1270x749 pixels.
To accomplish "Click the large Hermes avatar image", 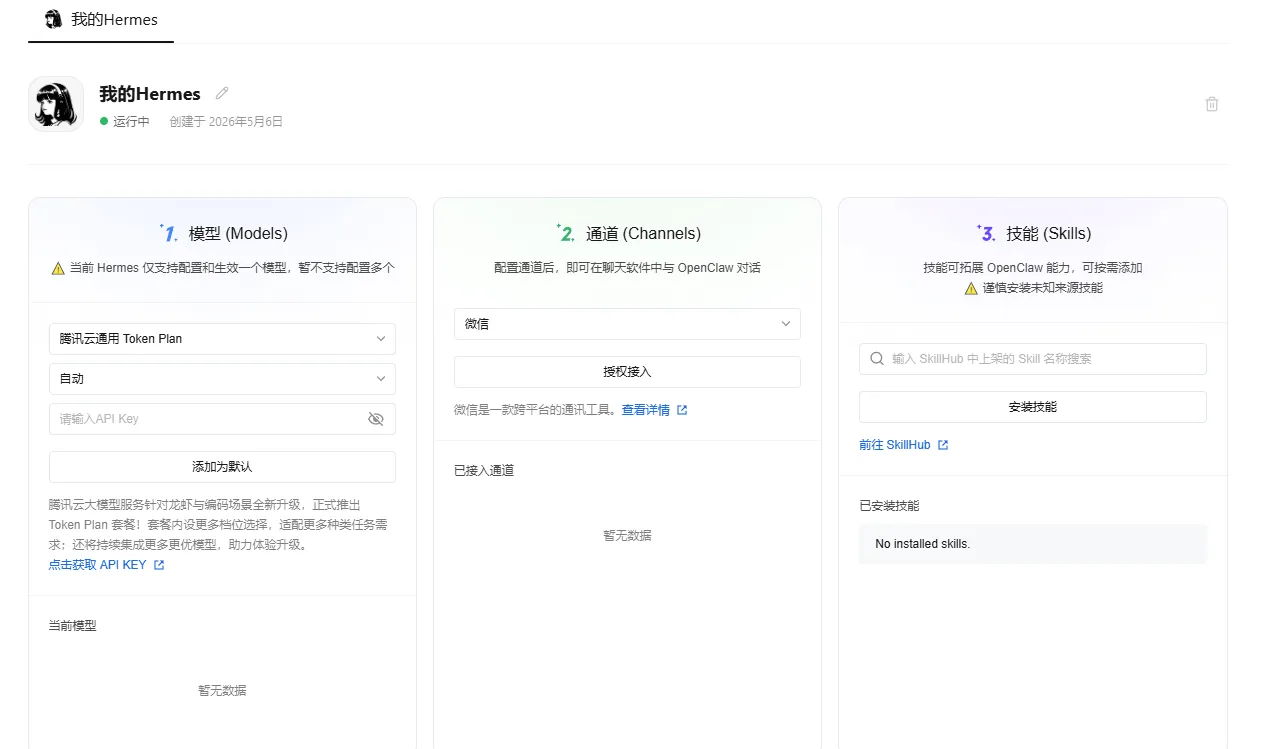I will point(56,104).
